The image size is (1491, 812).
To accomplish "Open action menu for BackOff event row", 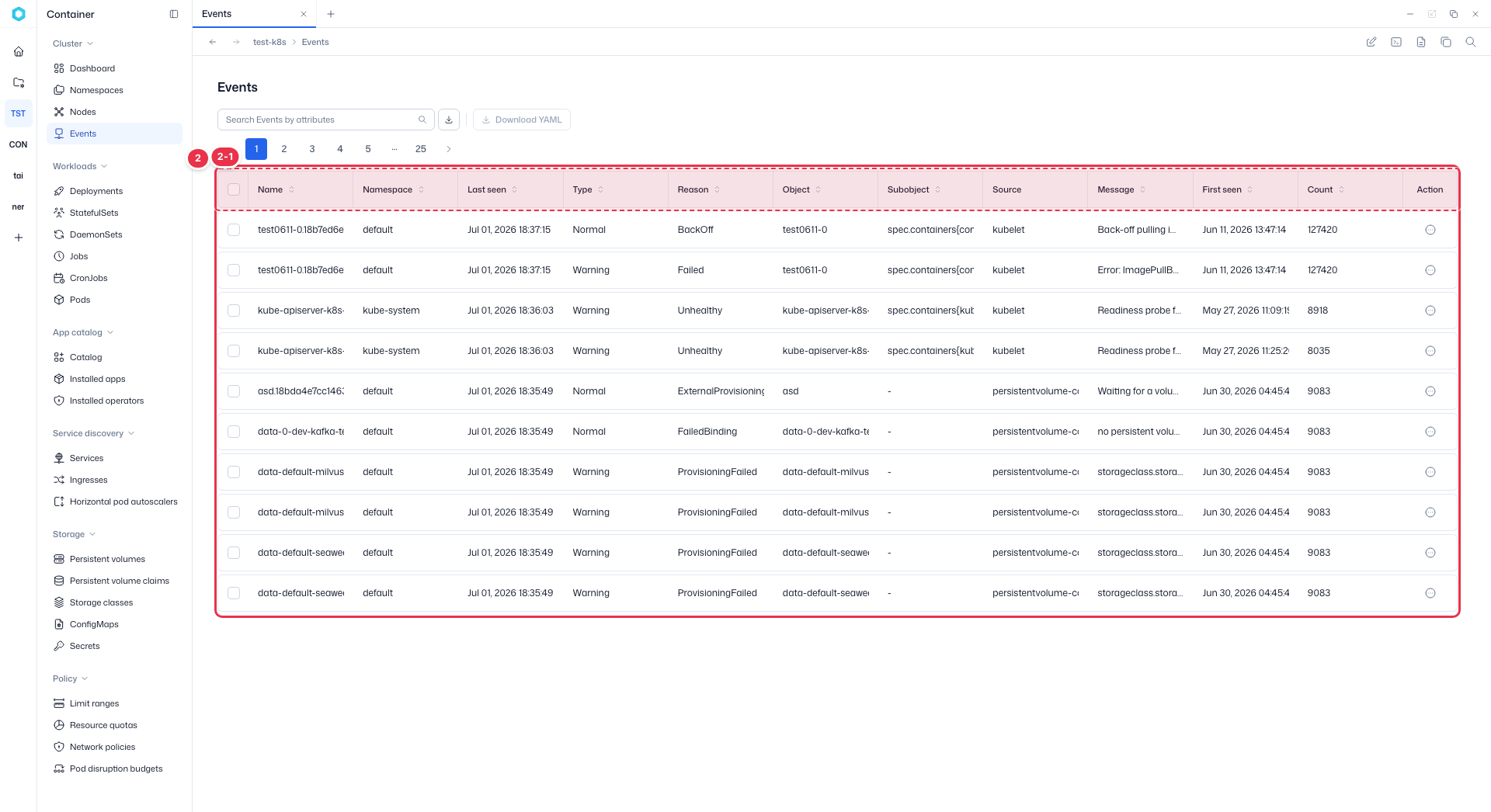I will [1430, 230].
